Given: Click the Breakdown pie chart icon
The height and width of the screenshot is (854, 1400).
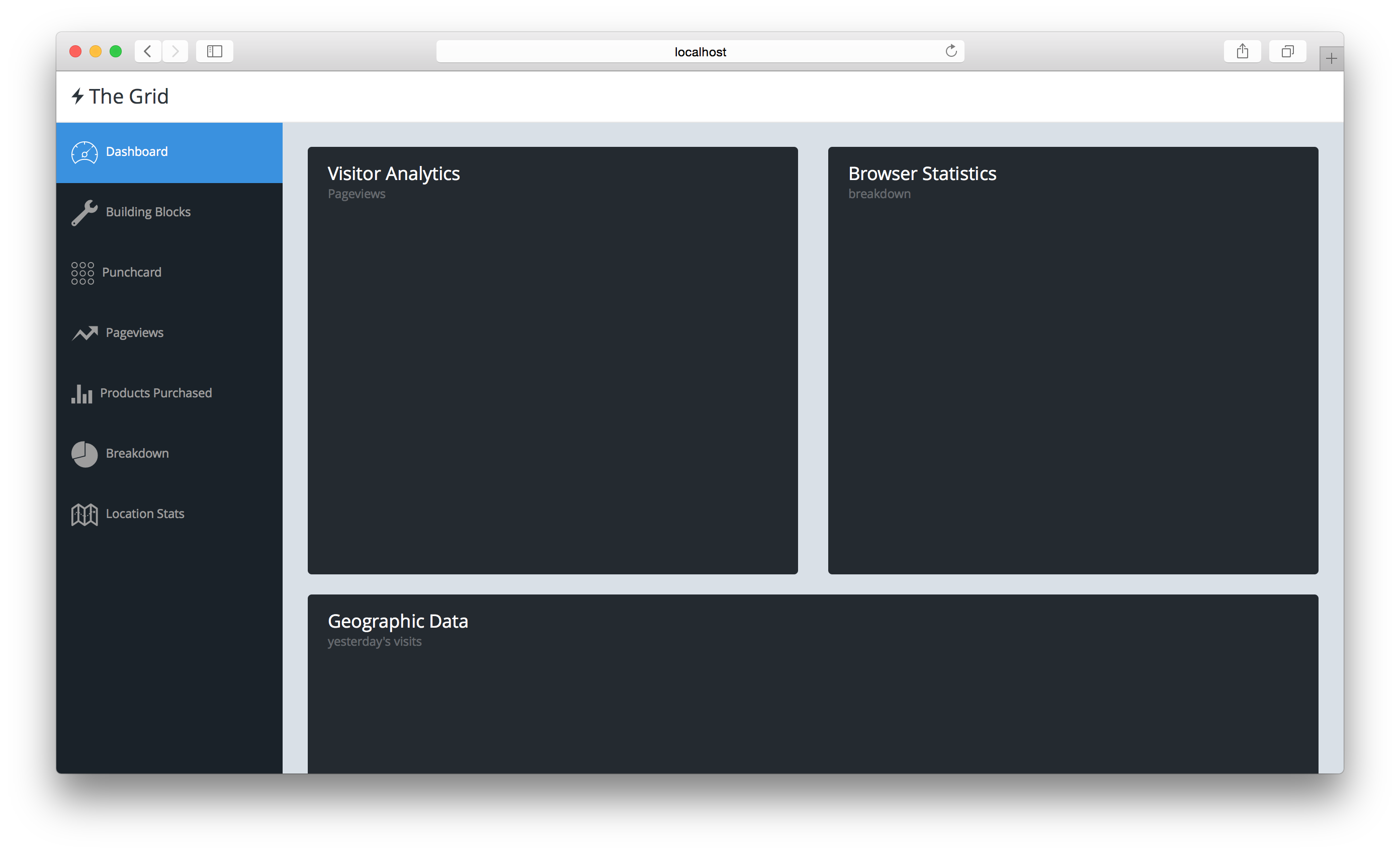Looking at the screenshot, I should pyautogui.click(x=84, y=454).
